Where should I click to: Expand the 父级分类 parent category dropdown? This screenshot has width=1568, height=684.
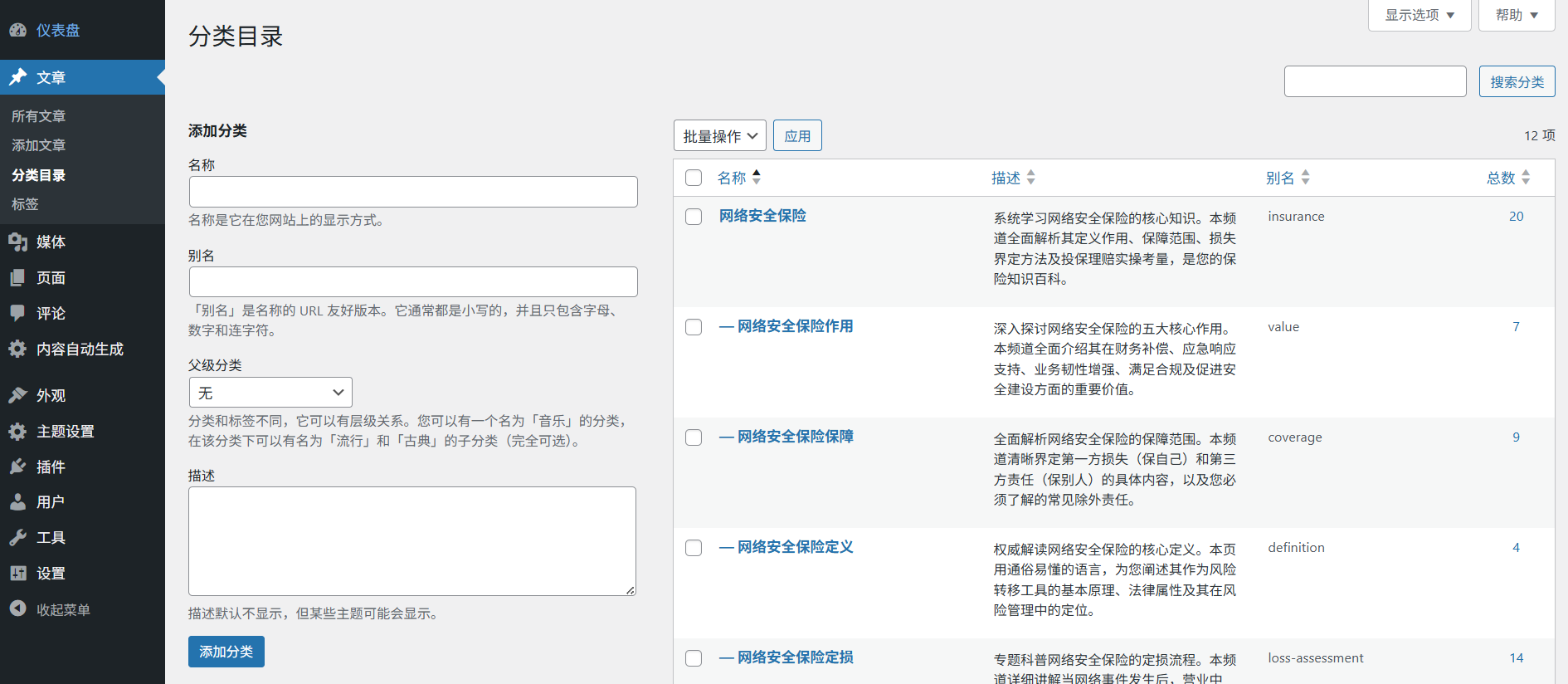tap(270, 393)
